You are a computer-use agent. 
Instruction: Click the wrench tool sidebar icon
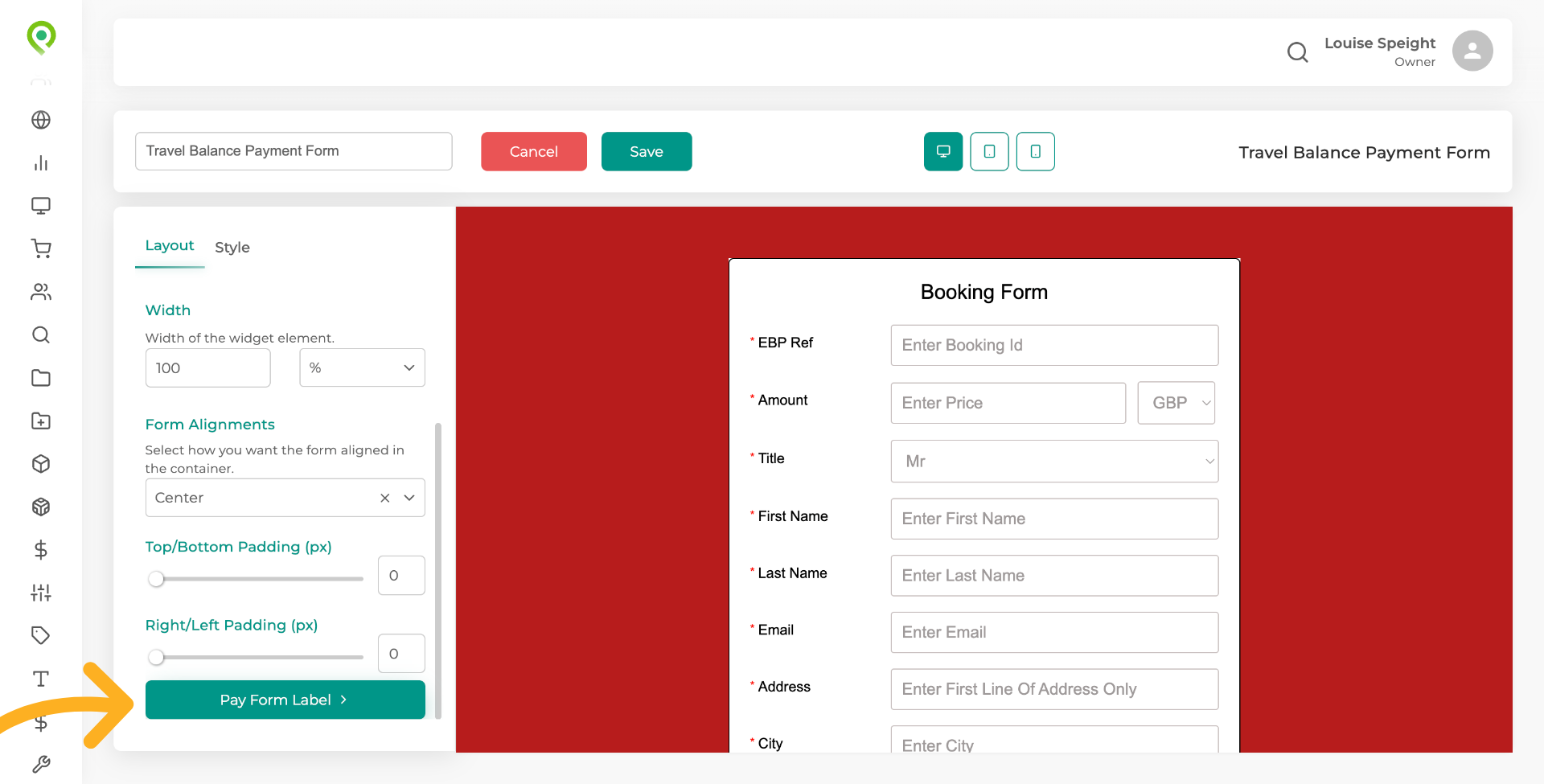[41, 764]
